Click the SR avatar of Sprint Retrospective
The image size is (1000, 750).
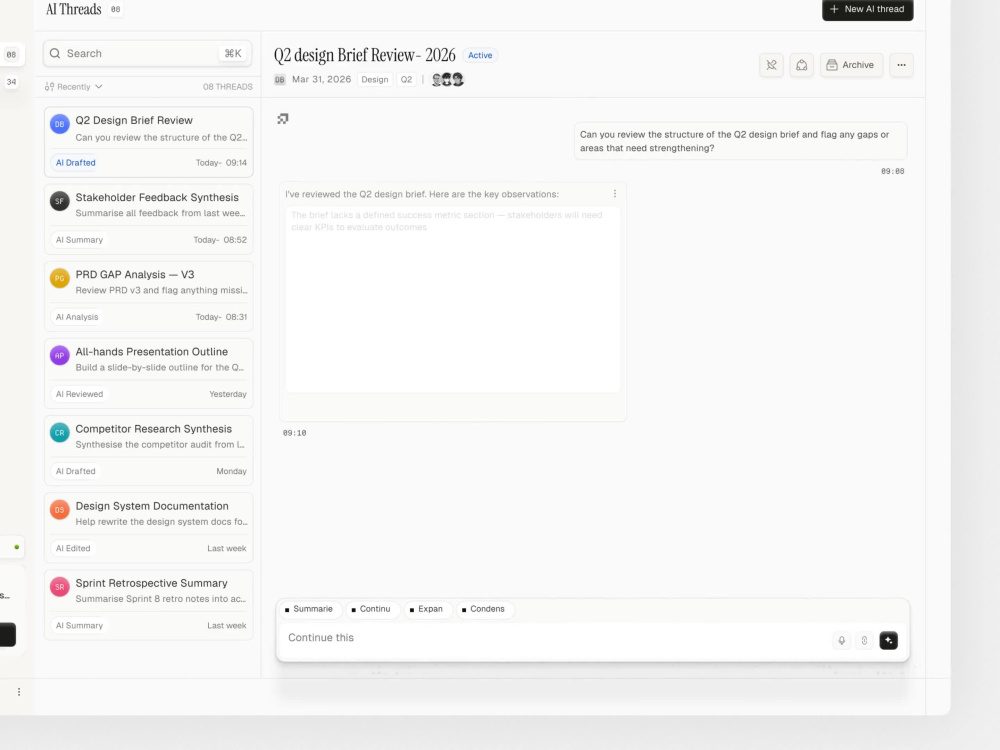coord(59,587)
